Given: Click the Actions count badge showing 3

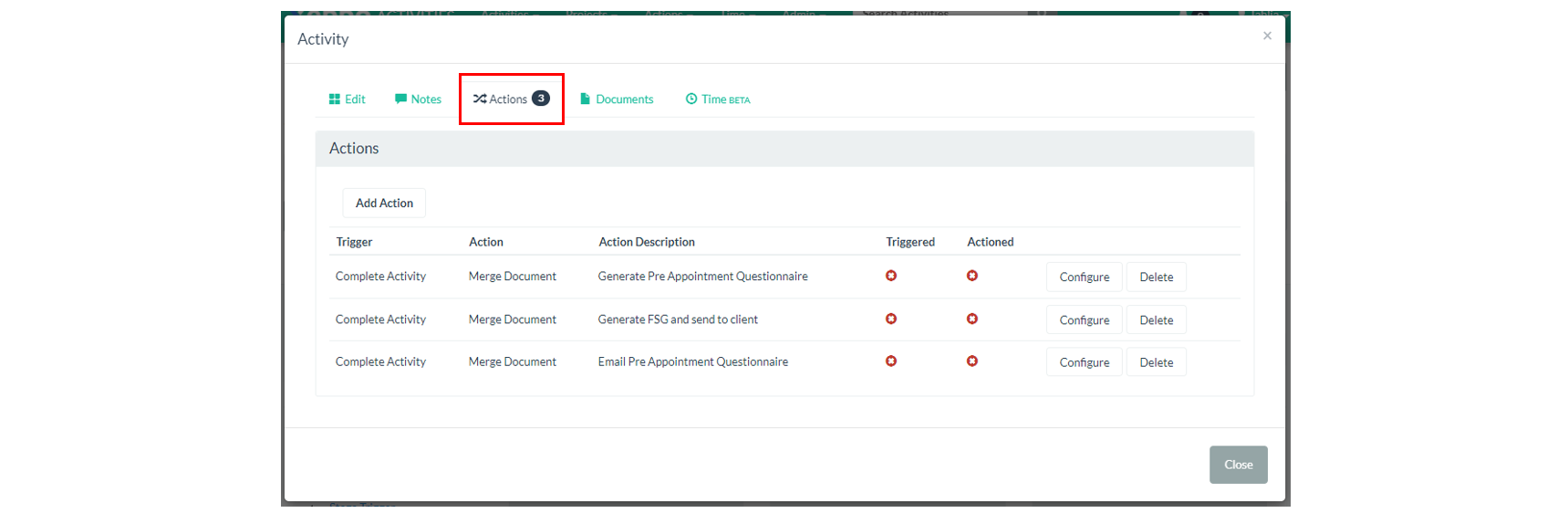Looking at the screenshot, I should point(541,99).
